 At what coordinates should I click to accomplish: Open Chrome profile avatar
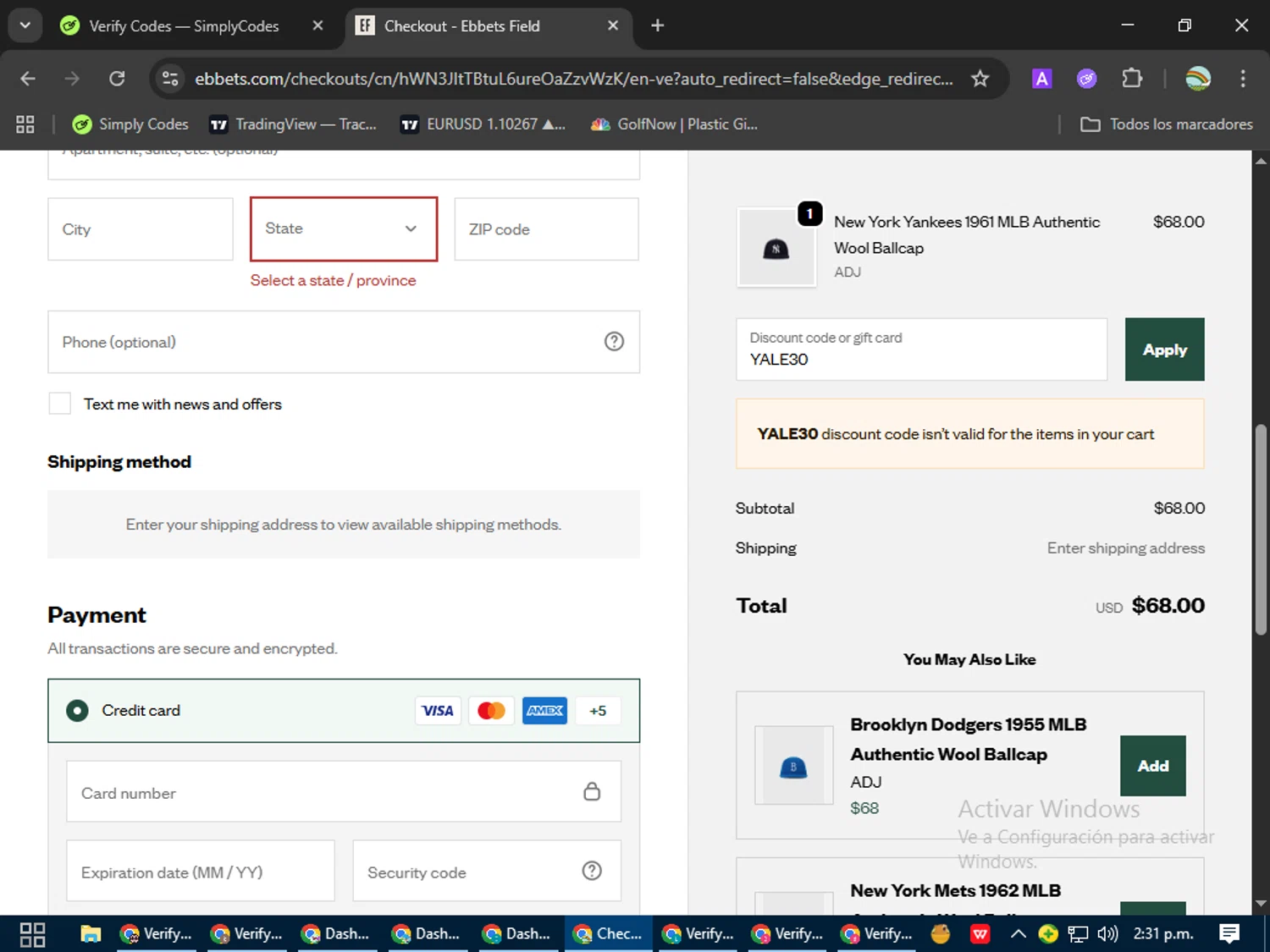tap(1198, 79)
